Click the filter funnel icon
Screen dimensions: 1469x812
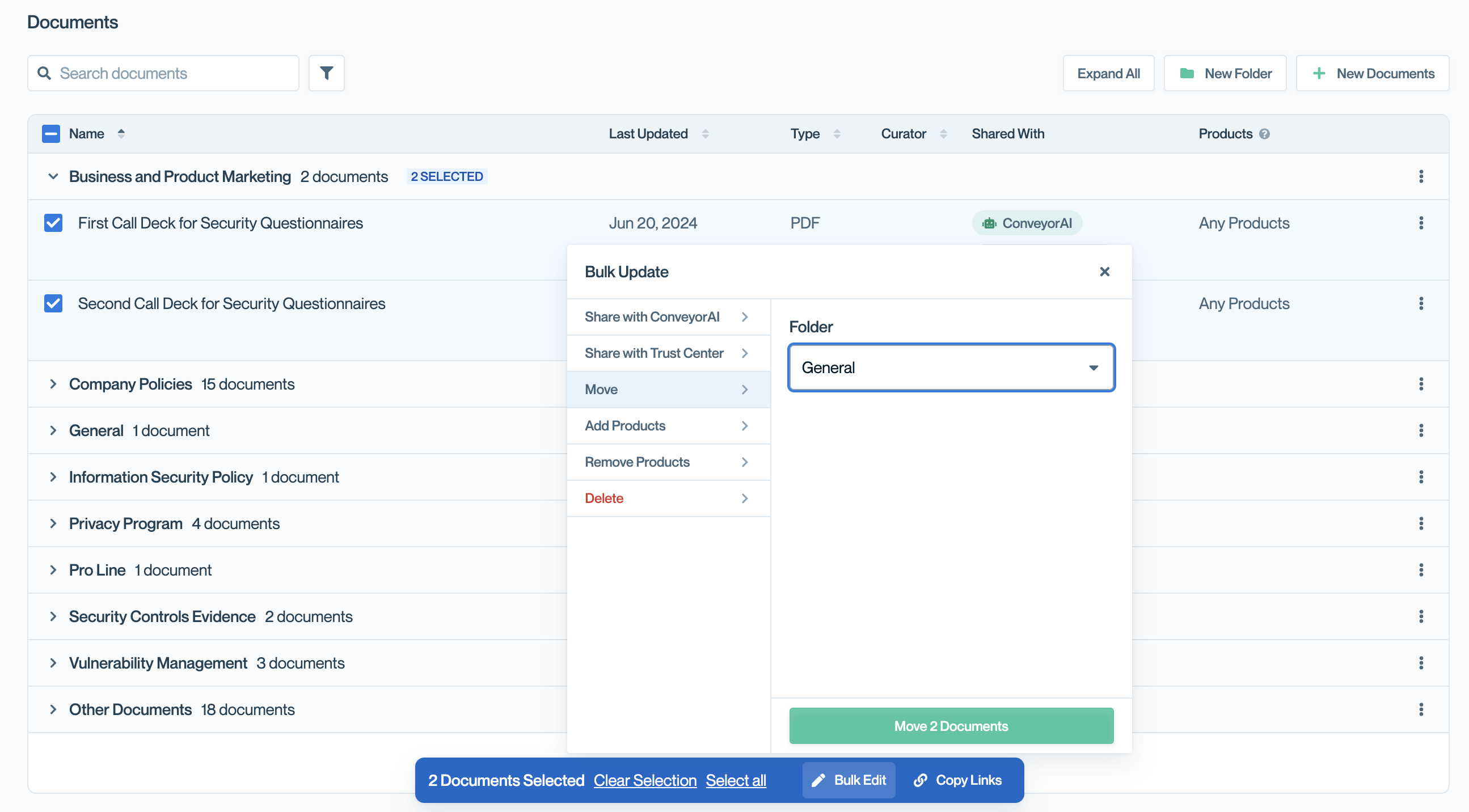(x=326, y=73)
